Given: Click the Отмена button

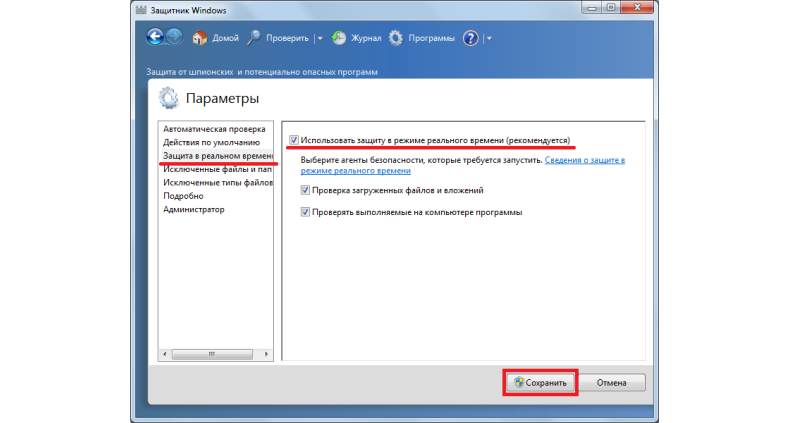Looking at the screenshot, I should 611,383.
